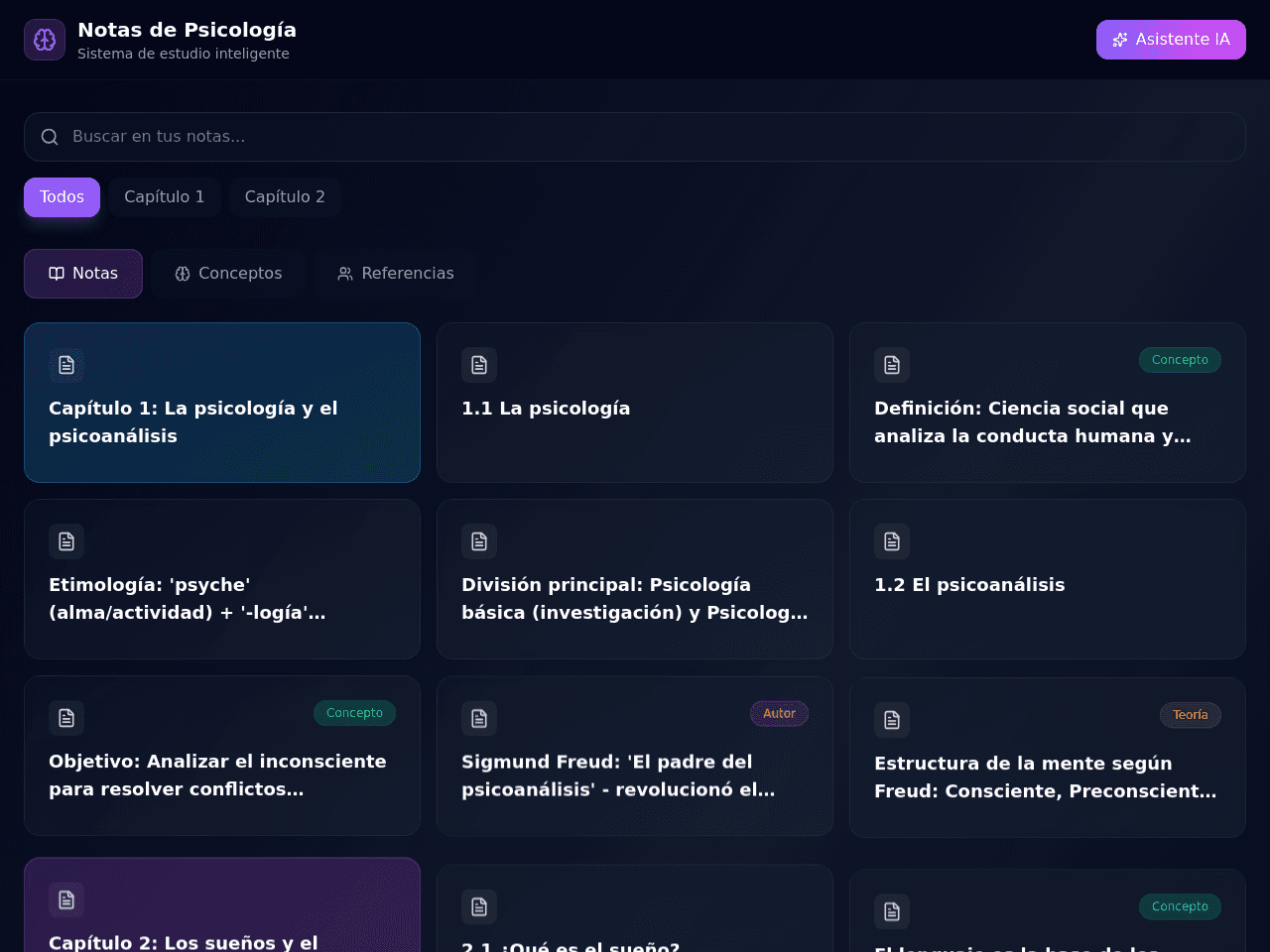Switch to the Referencias tab
Viewport: 1270px width, 952px height.
pyautogui.click(x=395, y=274)
